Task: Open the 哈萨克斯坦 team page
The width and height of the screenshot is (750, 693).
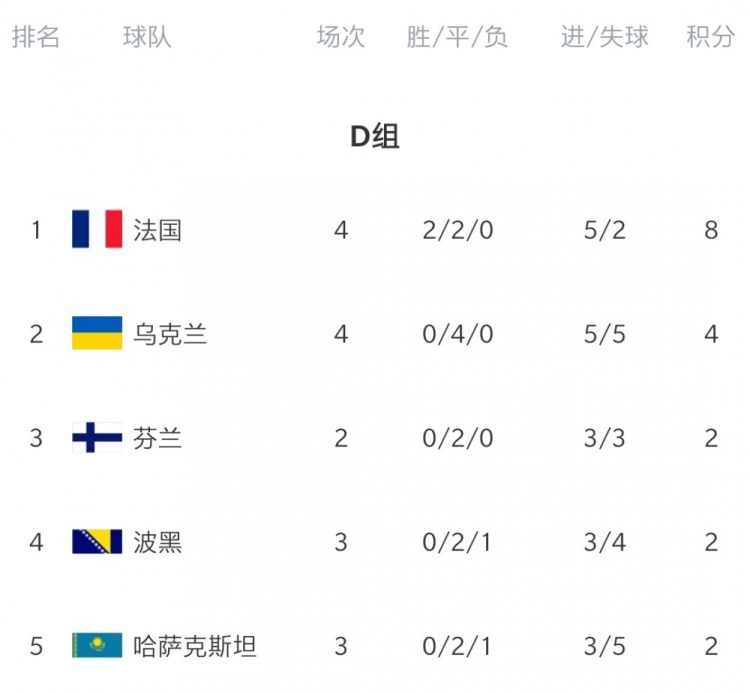Action: point(195,646)
